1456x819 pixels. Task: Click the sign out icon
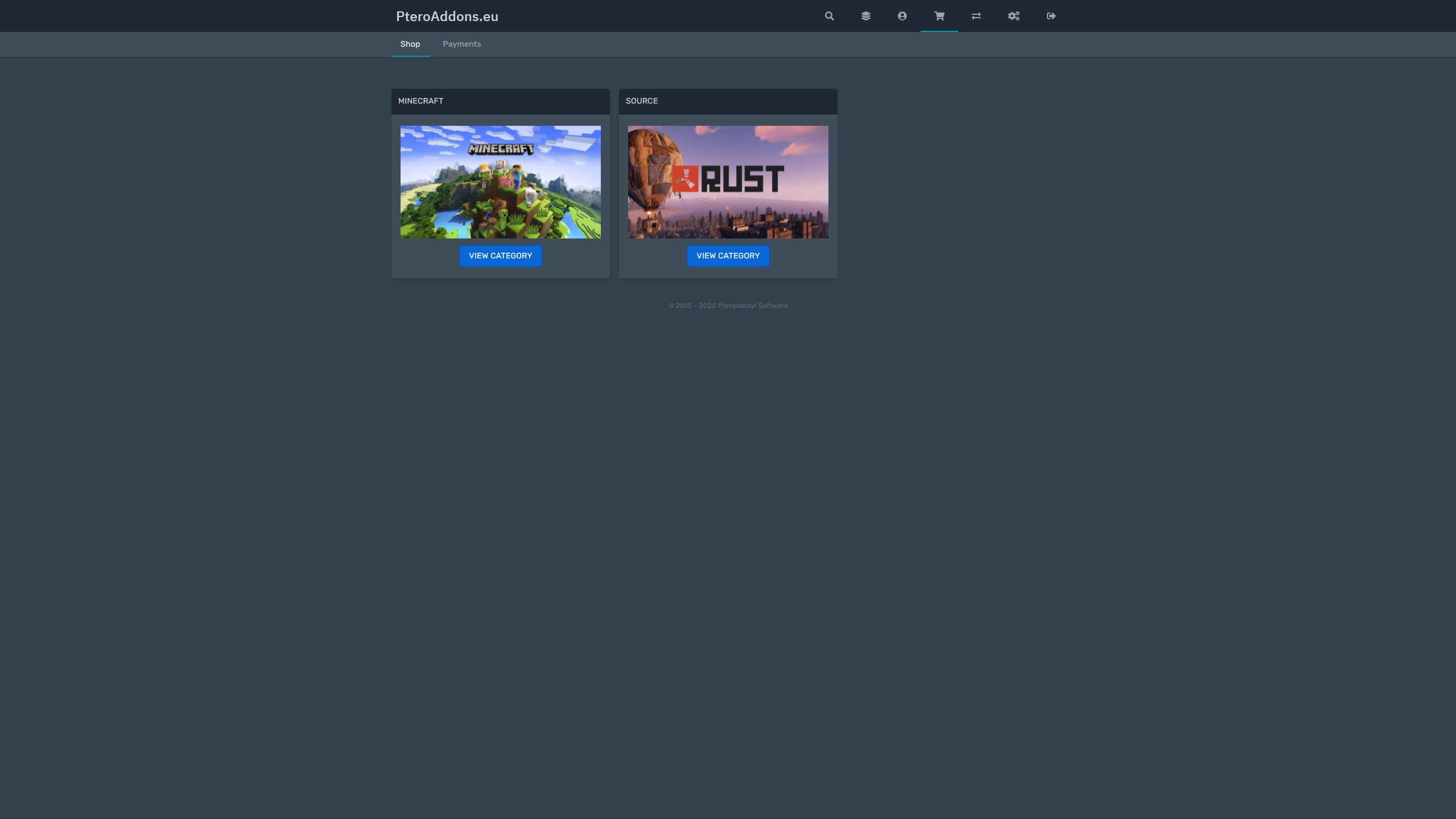pyautogui.click(x=1050, y=16)
